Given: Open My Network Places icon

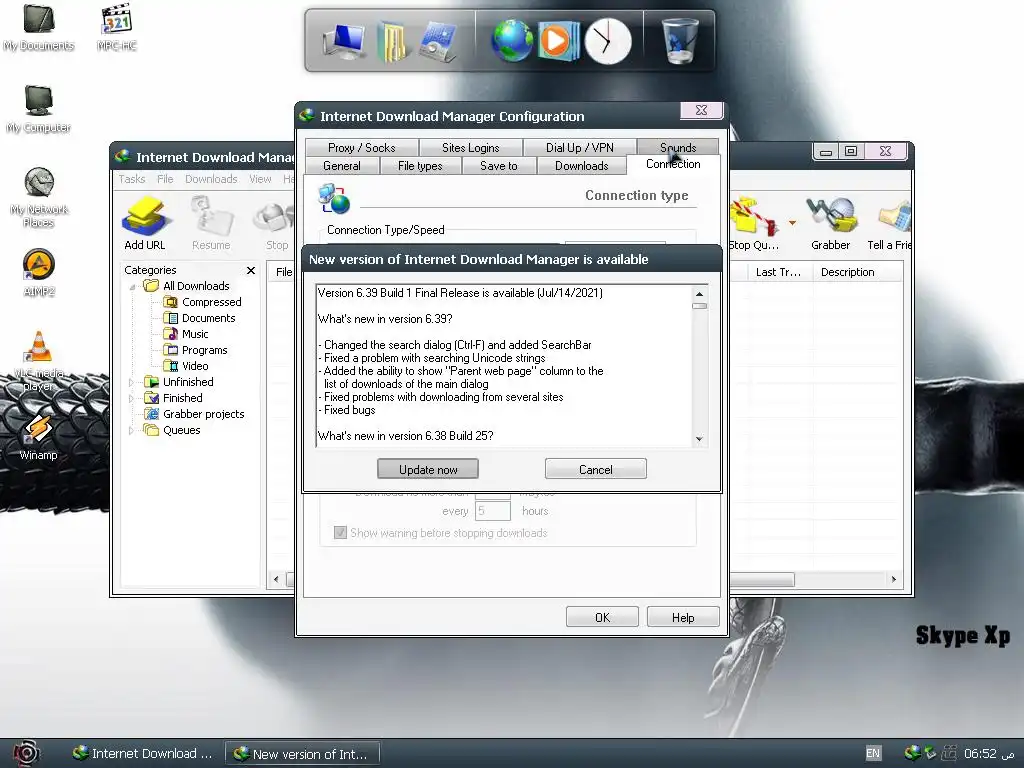Looking at the screenshot, I should pyautogui.click(x=39, y=197).
